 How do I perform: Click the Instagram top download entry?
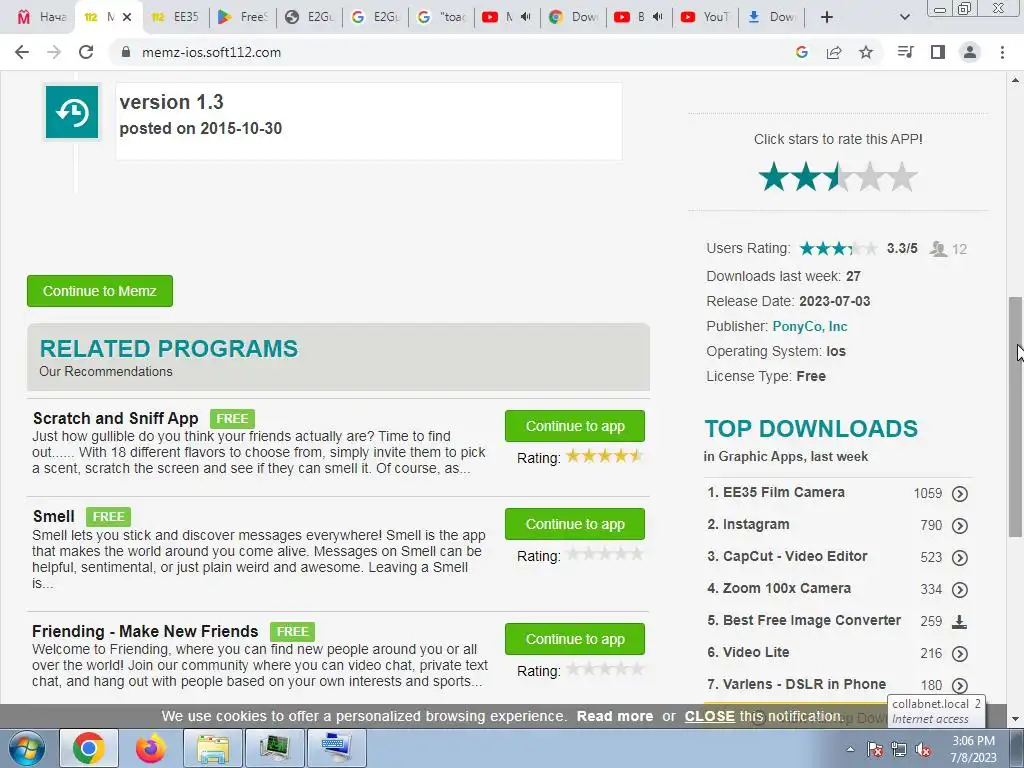click(x=748, y=524)
